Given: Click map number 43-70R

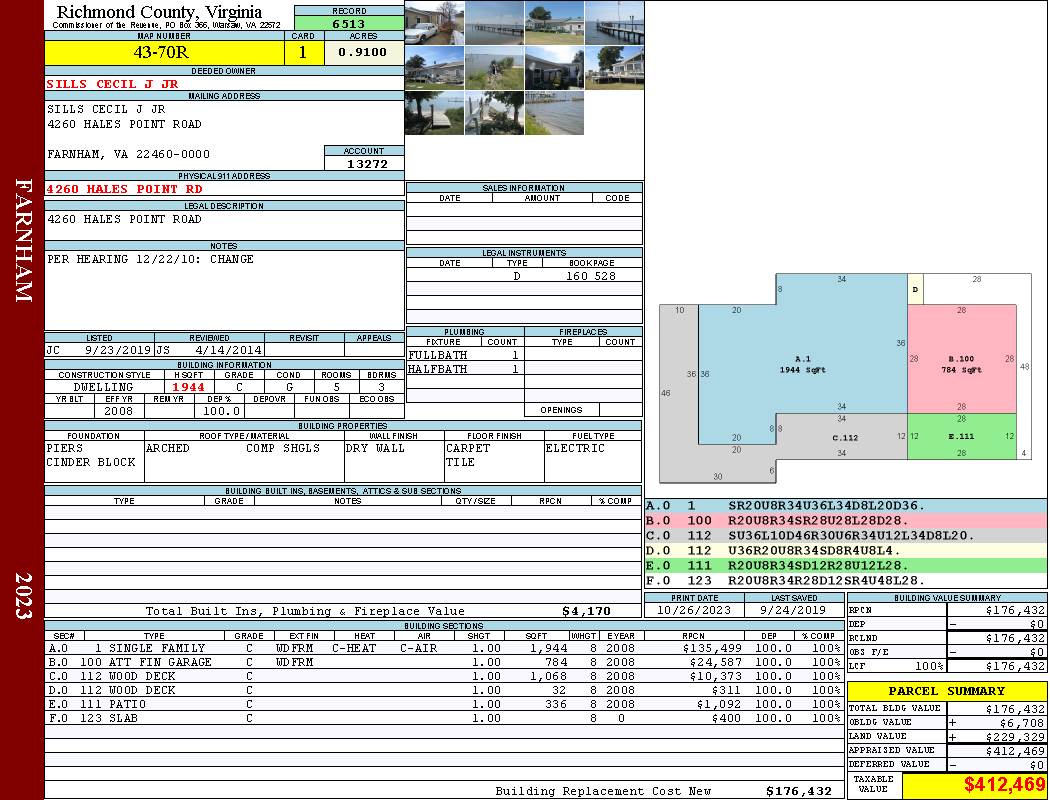Looking at the screenshot, I should [x=161, y=52].
